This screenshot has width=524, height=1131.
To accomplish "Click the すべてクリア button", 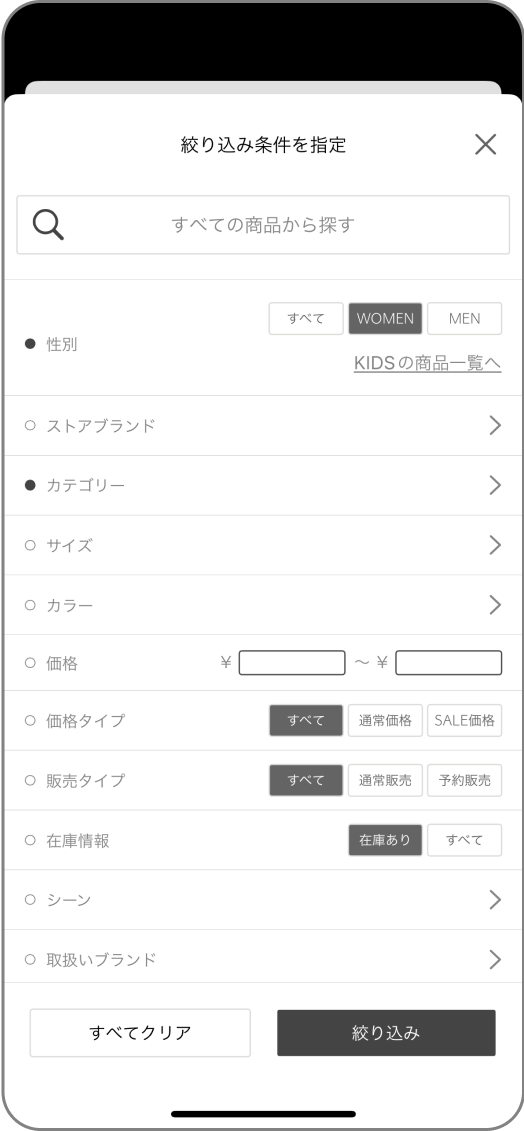I will 140,1033.
